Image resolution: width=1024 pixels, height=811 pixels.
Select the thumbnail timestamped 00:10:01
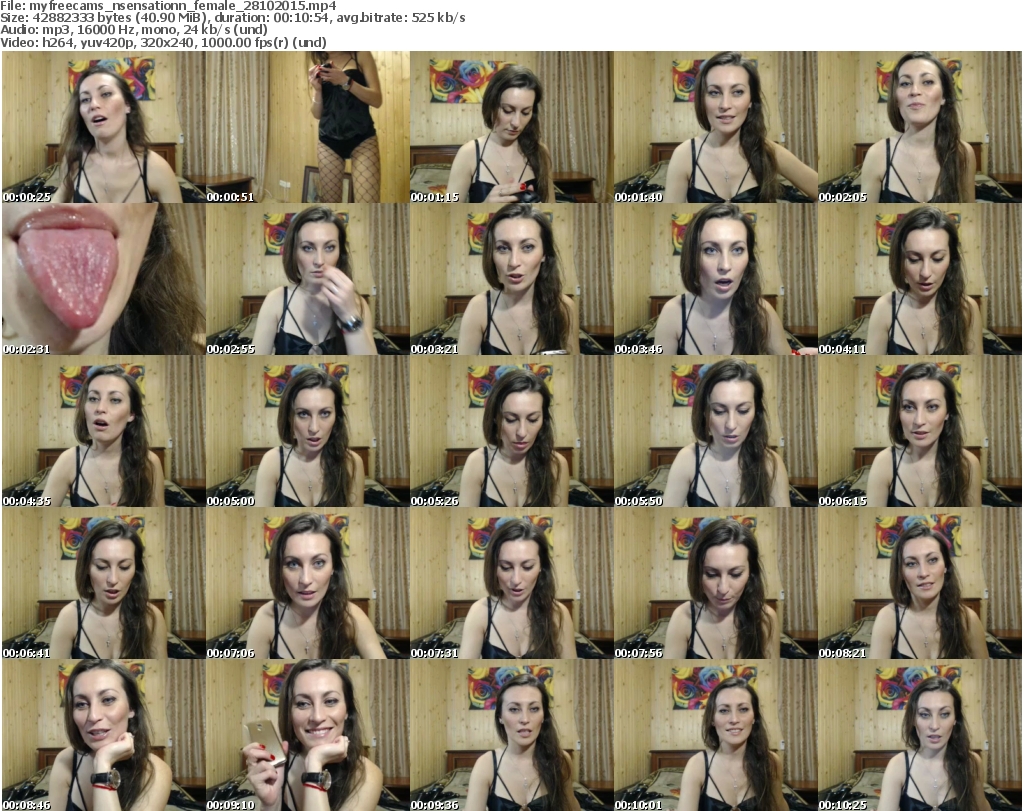pos(715,735)
